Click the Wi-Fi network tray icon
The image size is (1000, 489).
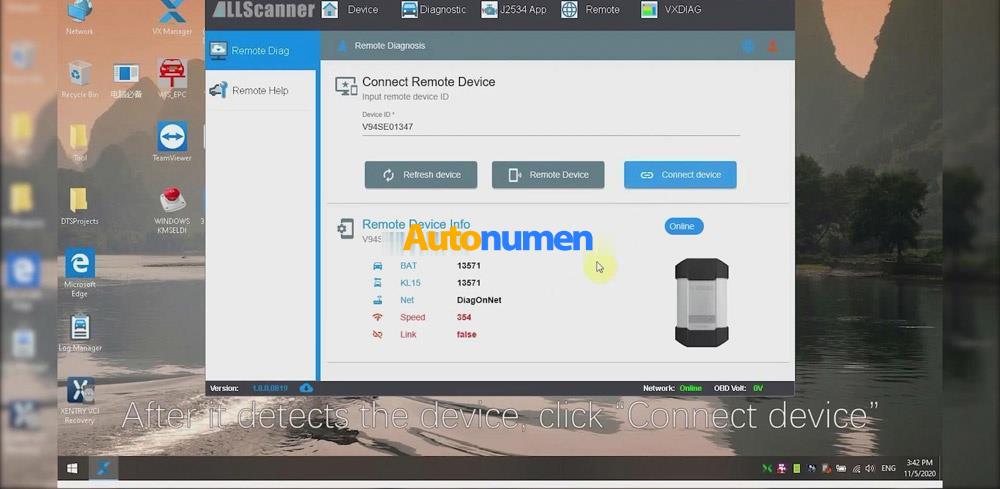[856, 469]
